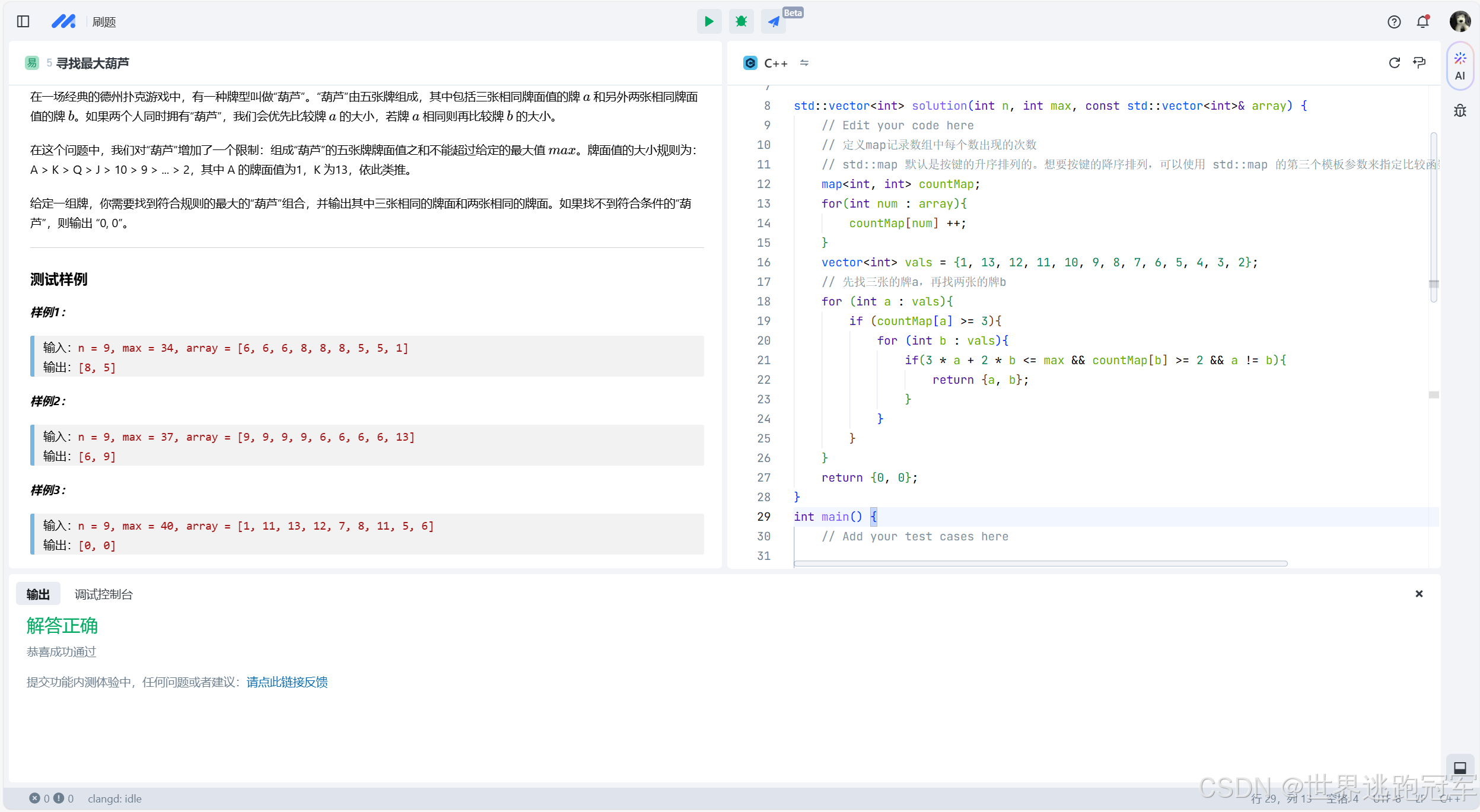Reset code with the refresh icon
1480x812 pixels.
1395,63
